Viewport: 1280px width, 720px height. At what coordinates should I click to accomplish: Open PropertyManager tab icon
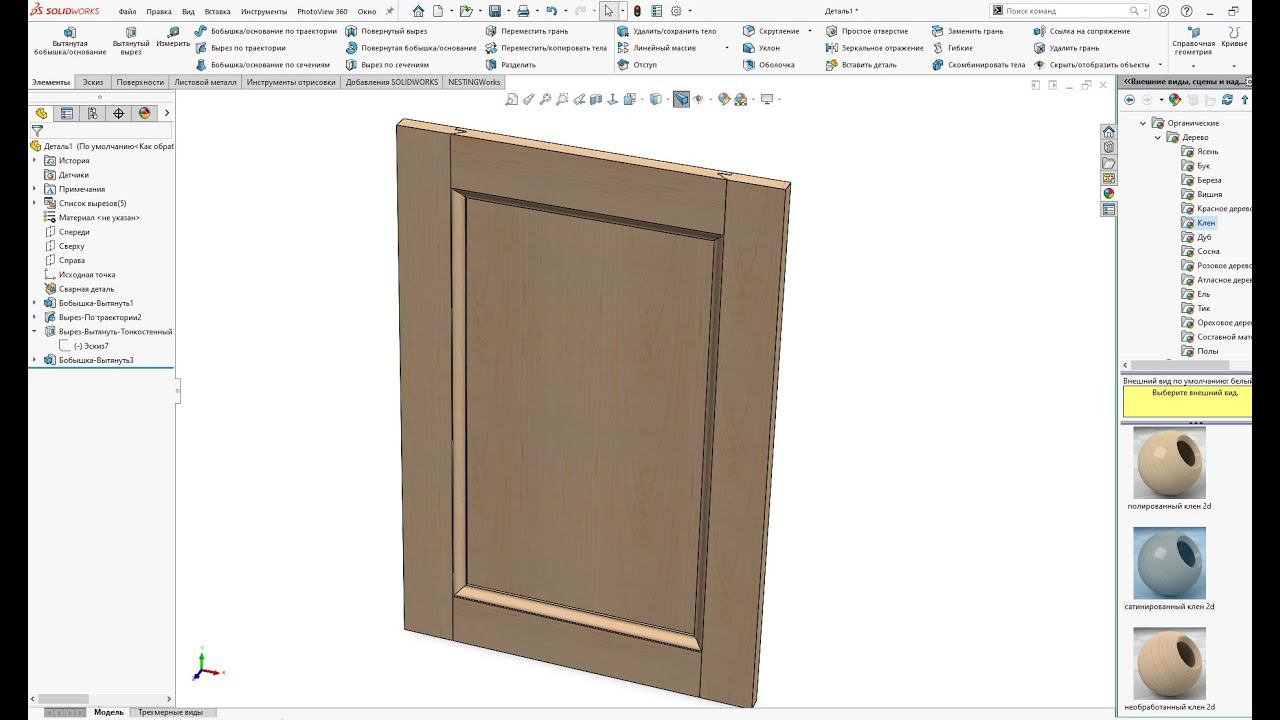click(67, 113)
